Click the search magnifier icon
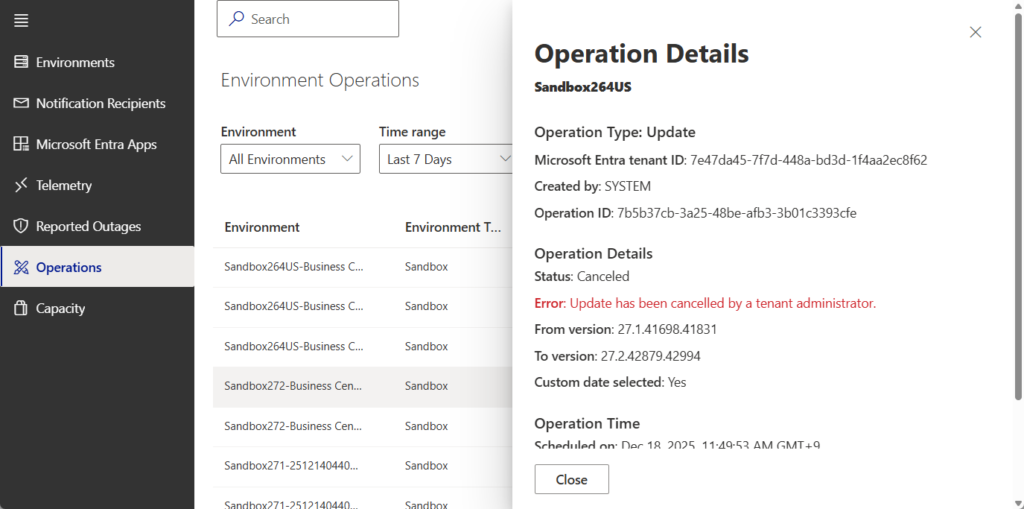Screen dimensions: 1024x509 (x=236, y=19)
